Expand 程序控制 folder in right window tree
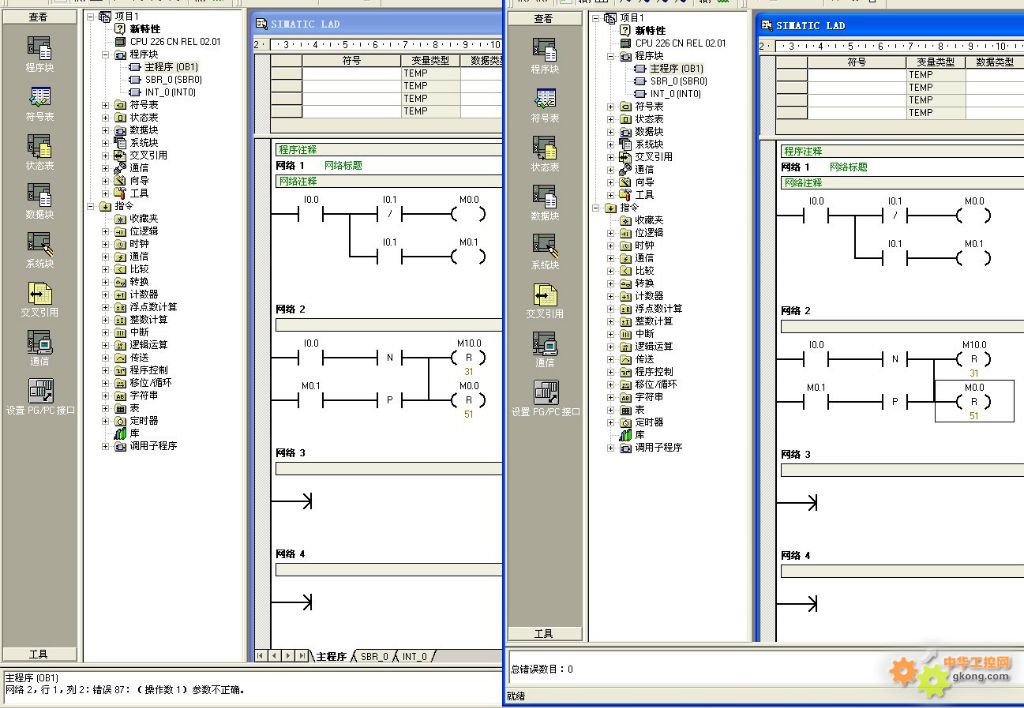Viewport: 1024px width, 708px height. 611,372
